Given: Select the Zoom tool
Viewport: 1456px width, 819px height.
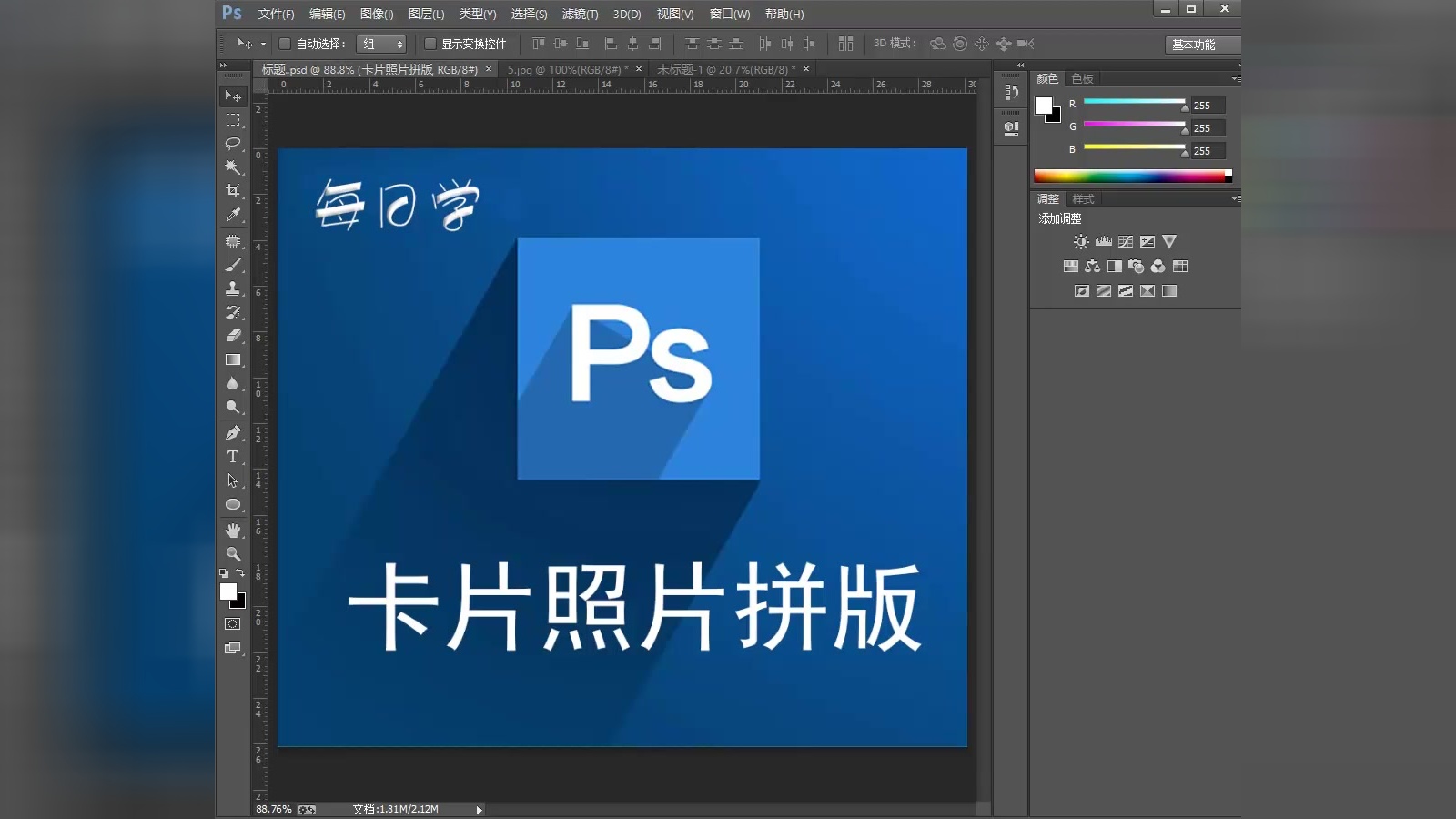Looking at the screenshot, I should (233, 554).
